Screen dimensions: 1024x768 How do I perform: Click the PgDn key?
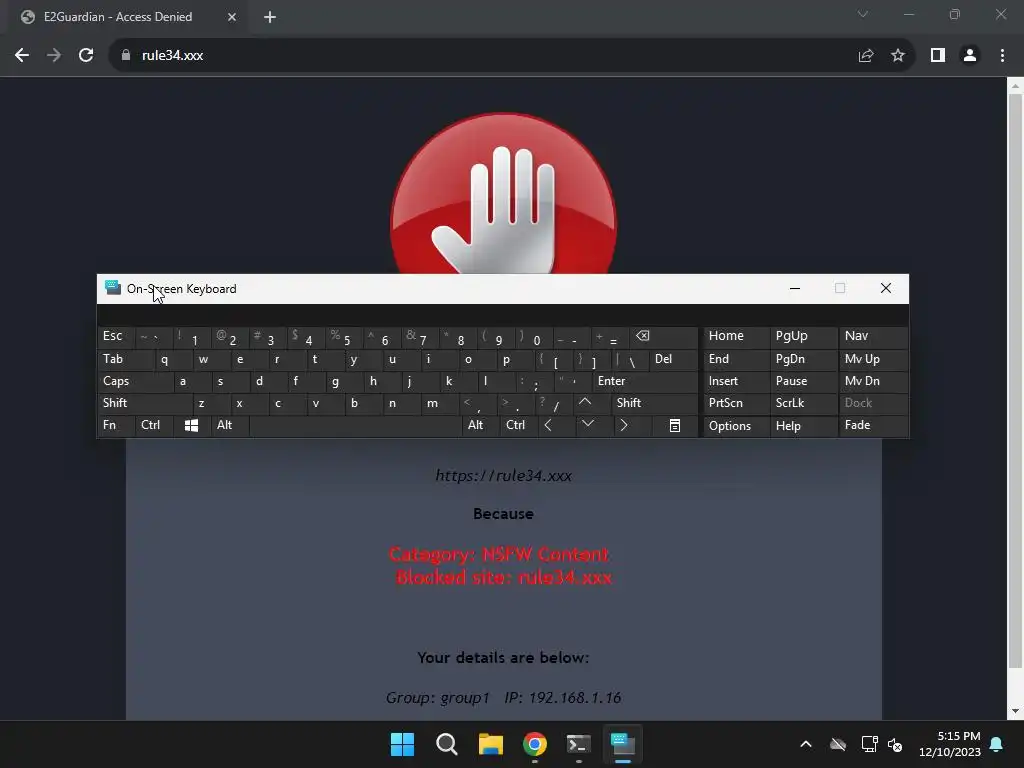tap(803, 359)
